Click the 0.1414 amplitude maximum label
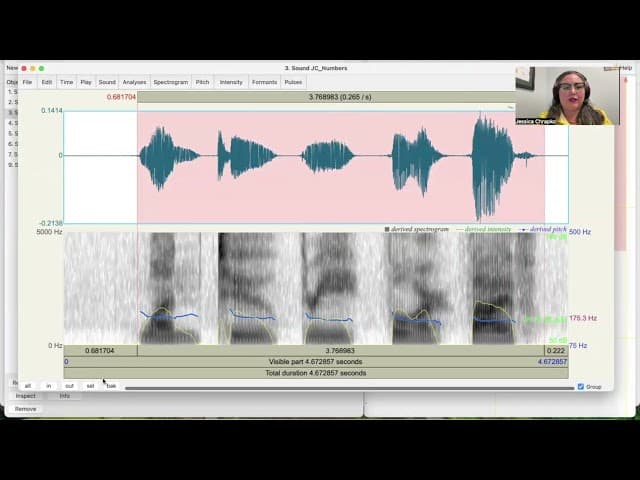This screenshot has width=640, height=480. (52, 111)
